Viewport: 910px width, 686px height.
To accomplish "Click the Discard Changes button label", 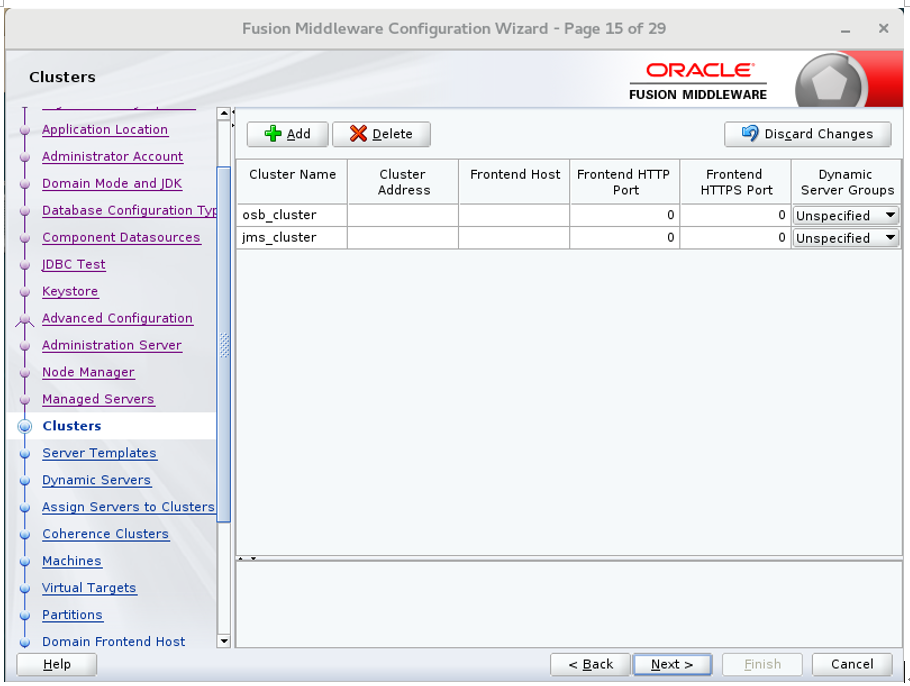I will 818,134.
